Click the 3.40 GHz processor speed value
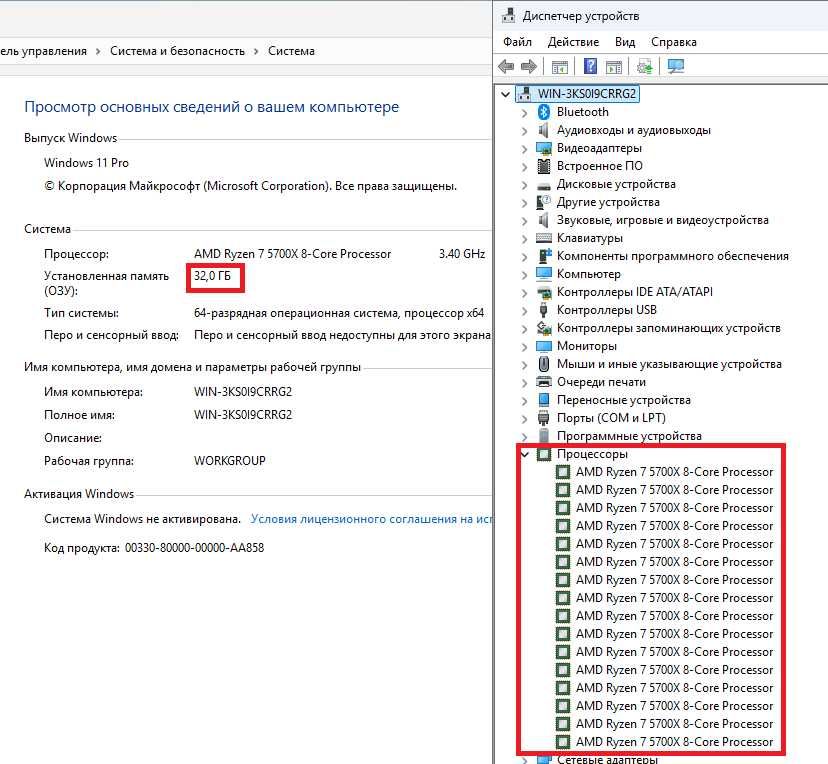Image resolution: width=828 pixels, height=764 pixels. pos(462,254)
